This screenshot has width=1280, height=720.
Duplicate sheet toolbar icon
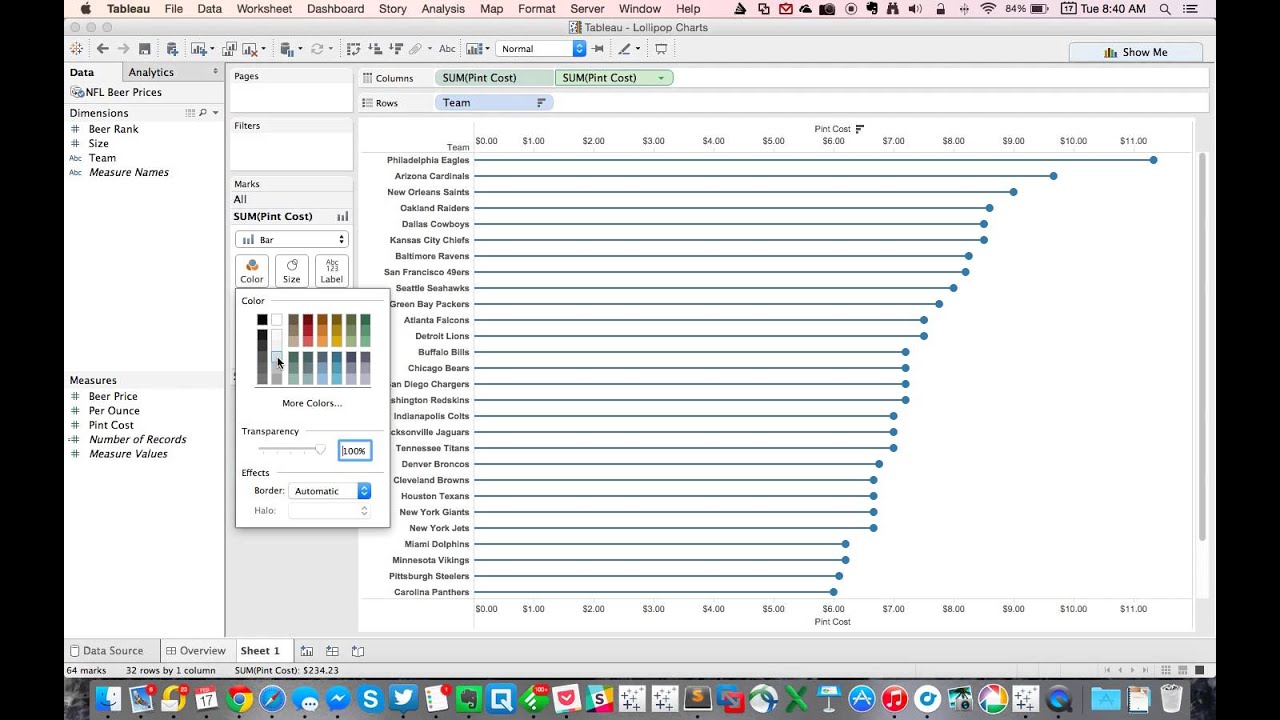coord(229,48)
